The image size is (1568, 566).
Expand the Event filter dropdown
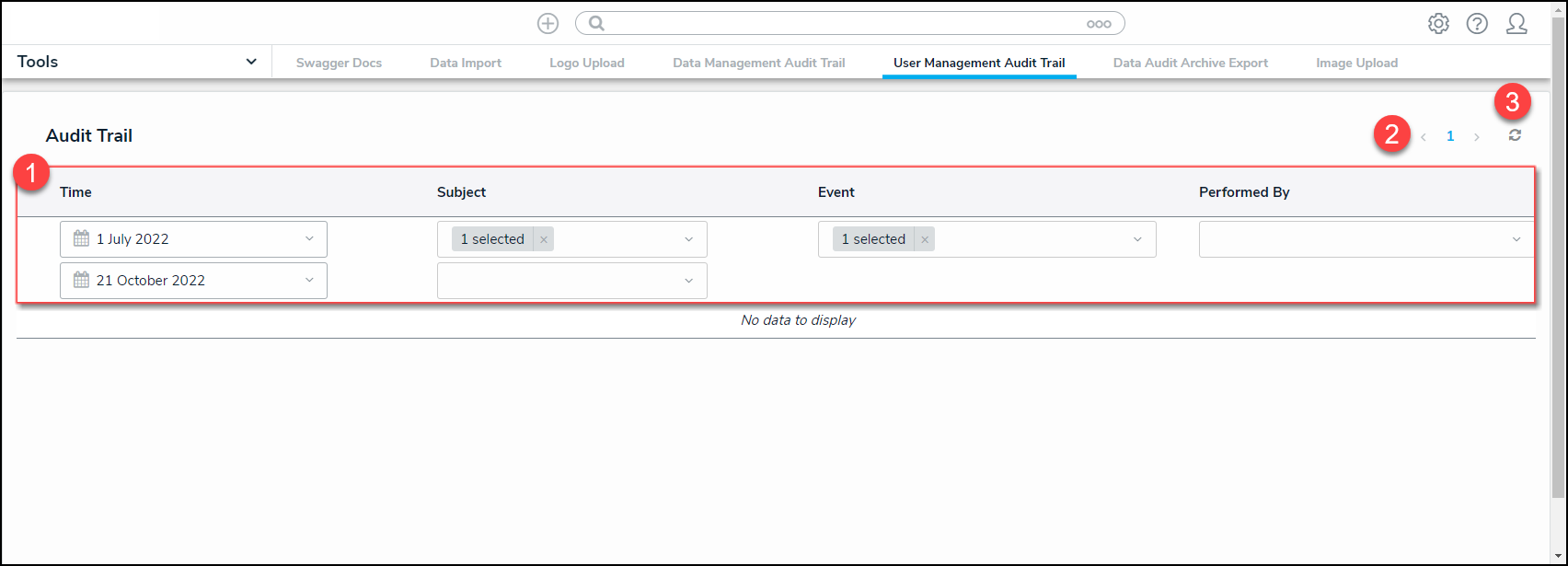(1137, 239)
